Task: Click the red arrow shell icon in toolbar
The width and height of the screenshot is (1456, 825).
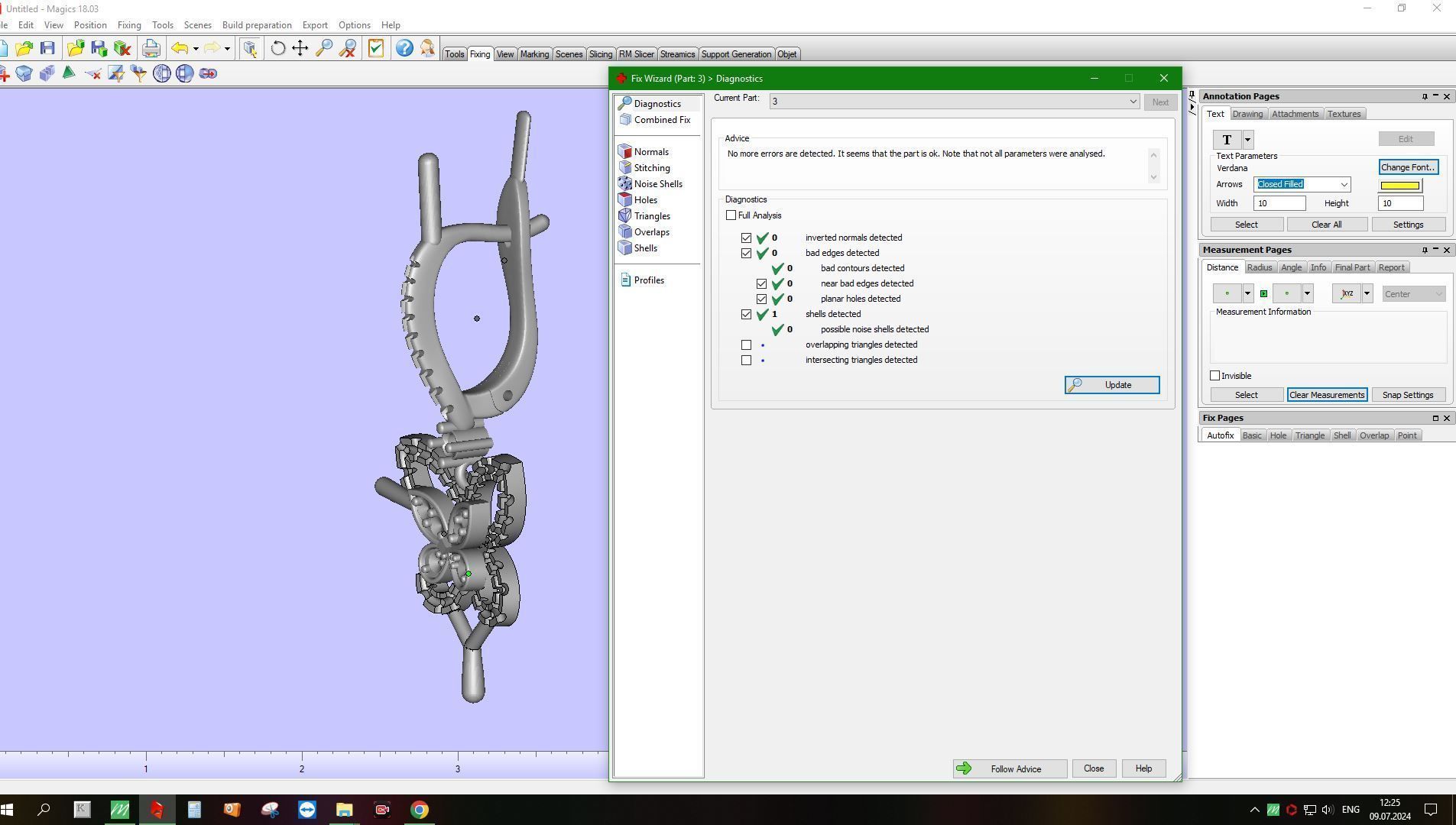Action: 208,73
